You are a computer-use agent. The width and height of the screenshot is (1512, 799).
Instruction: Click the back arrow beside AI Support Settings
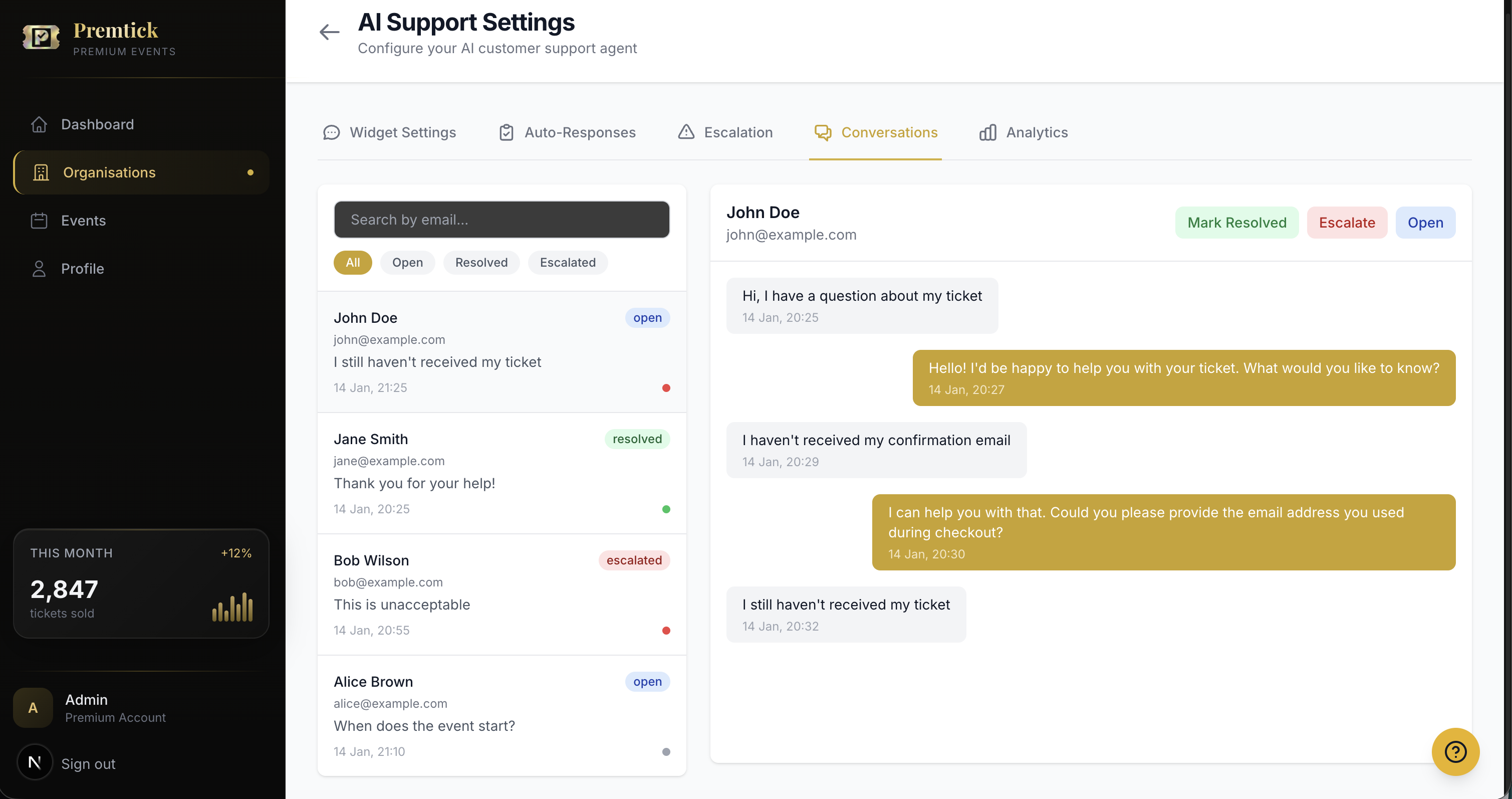[329, 32]
